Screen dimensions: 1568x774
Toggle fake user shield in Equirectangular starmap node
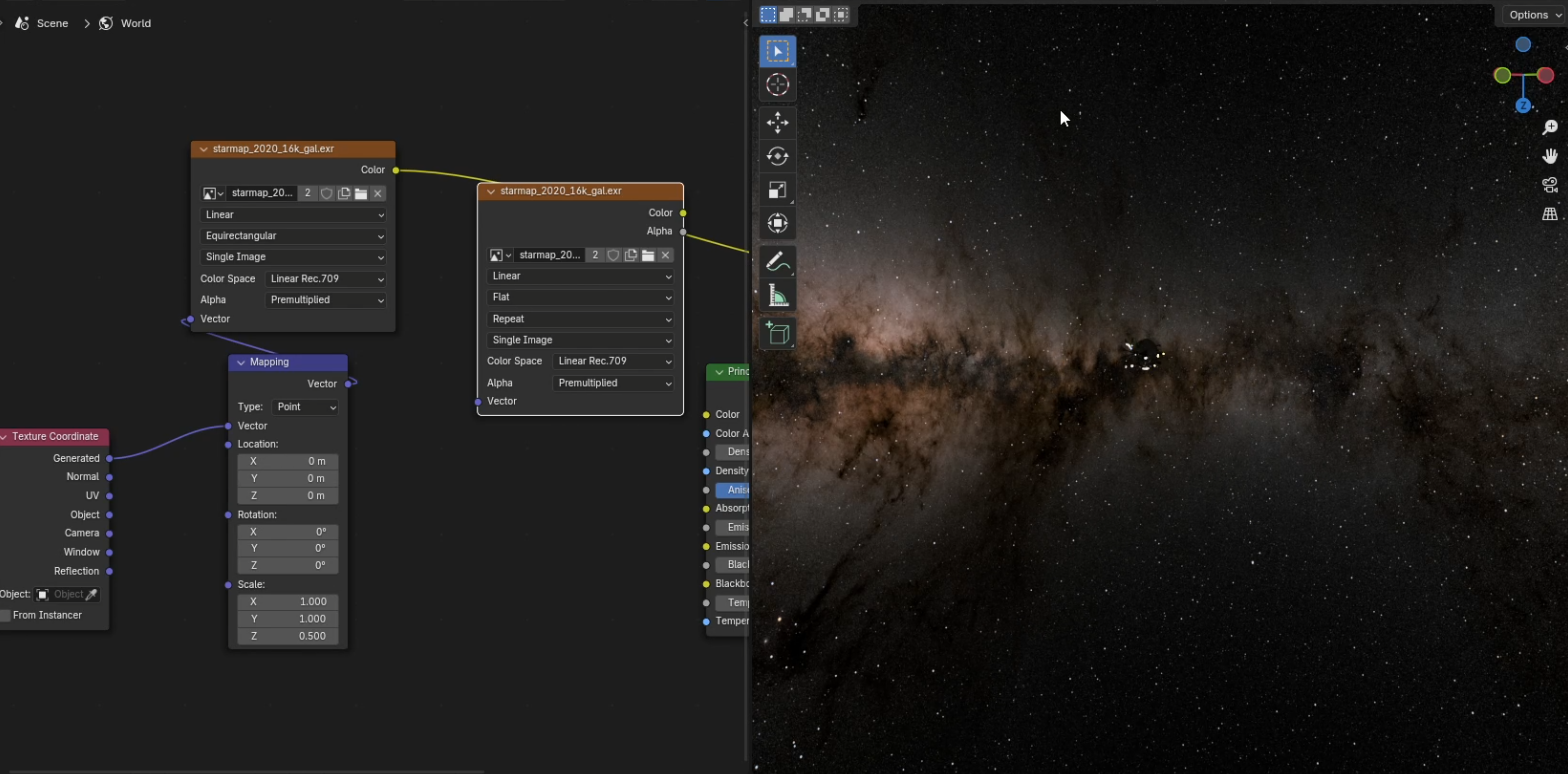pos(326,193)
